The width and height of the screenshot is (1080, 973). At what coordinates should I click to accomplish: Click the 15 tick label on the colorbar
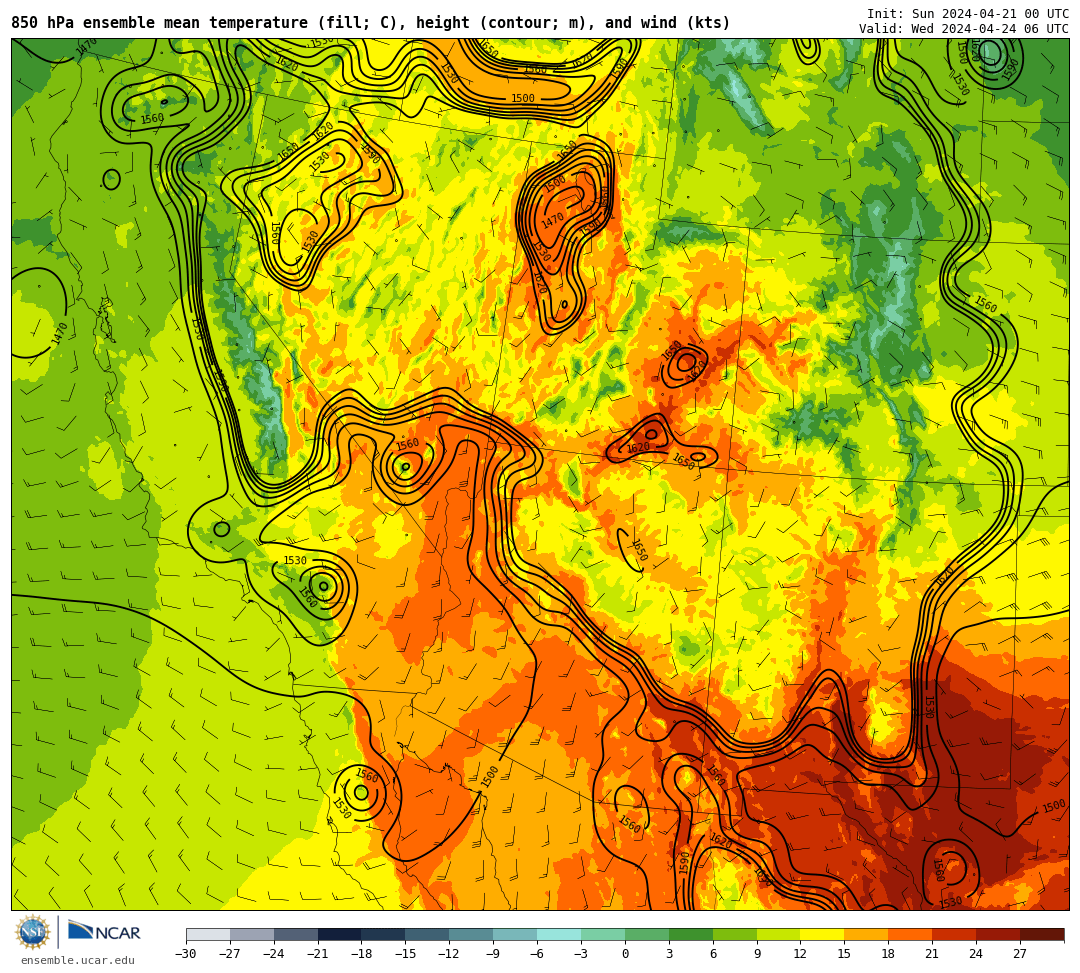tap(844, 954)
